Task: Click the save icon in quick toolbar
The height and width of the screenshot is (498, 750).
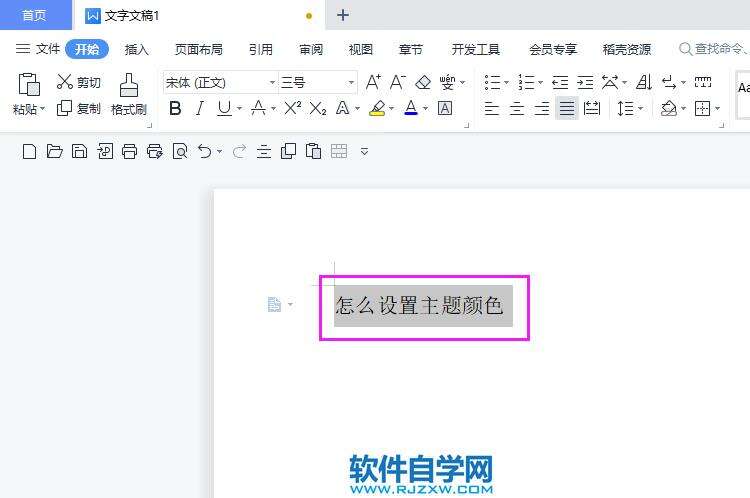Action: 79,152
